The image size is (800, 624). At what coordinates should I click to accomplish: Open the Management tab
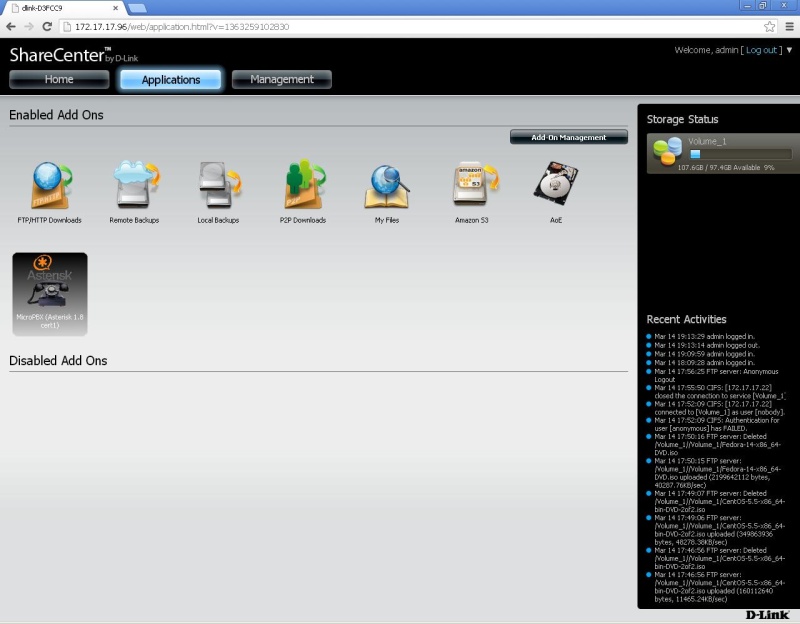[x=282, y=80]
